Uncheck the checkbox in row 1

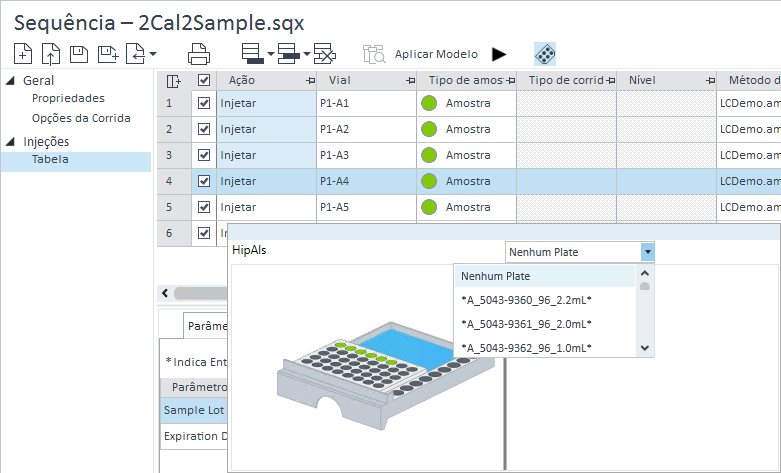[204, 103]
